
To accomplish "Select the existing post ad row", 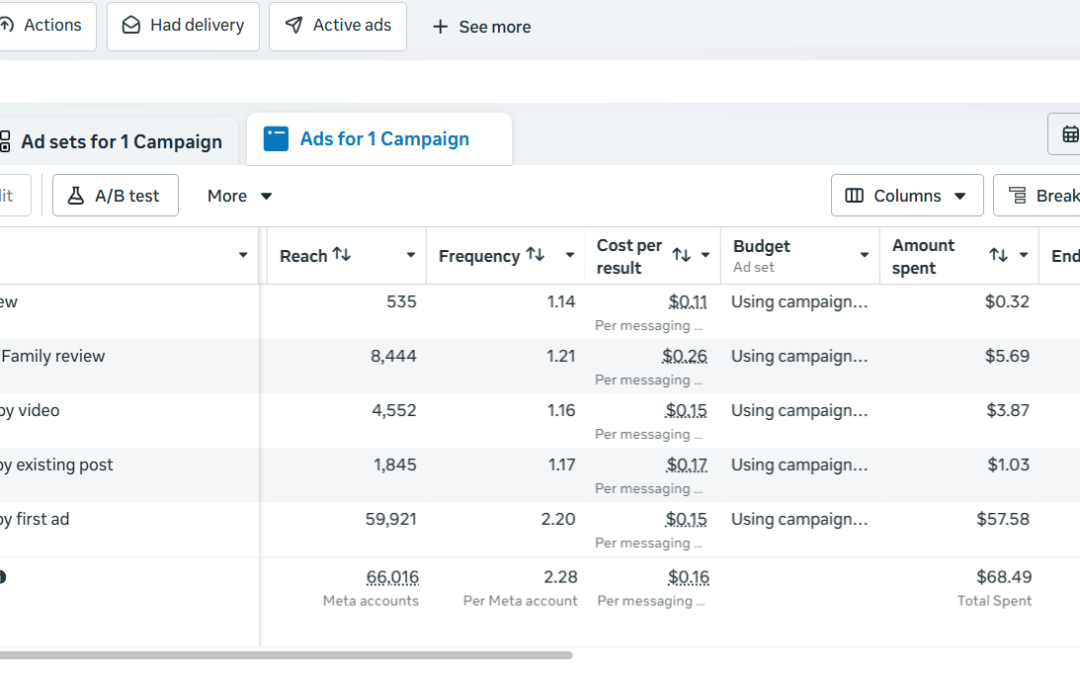I will (x=56, y=465).
